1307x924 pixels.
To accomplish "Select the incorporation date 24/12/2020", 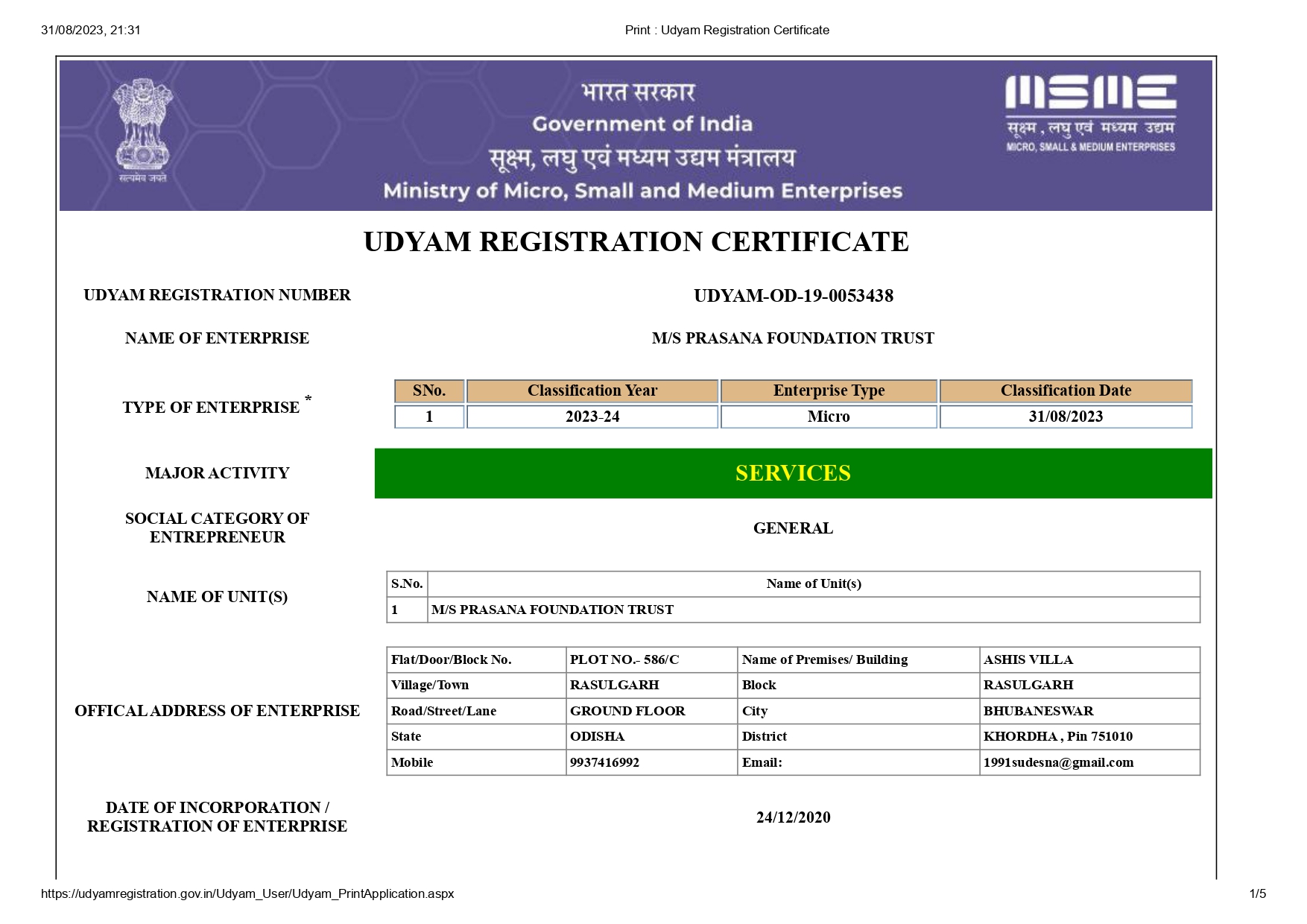I will [793, 817].
